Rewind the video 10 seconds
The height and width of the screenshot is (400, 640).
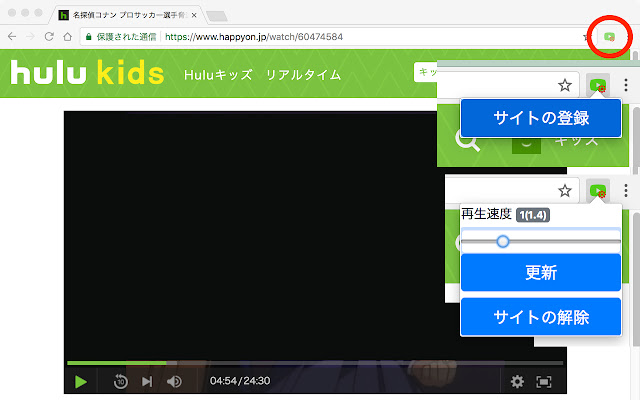tap(120, 382)
